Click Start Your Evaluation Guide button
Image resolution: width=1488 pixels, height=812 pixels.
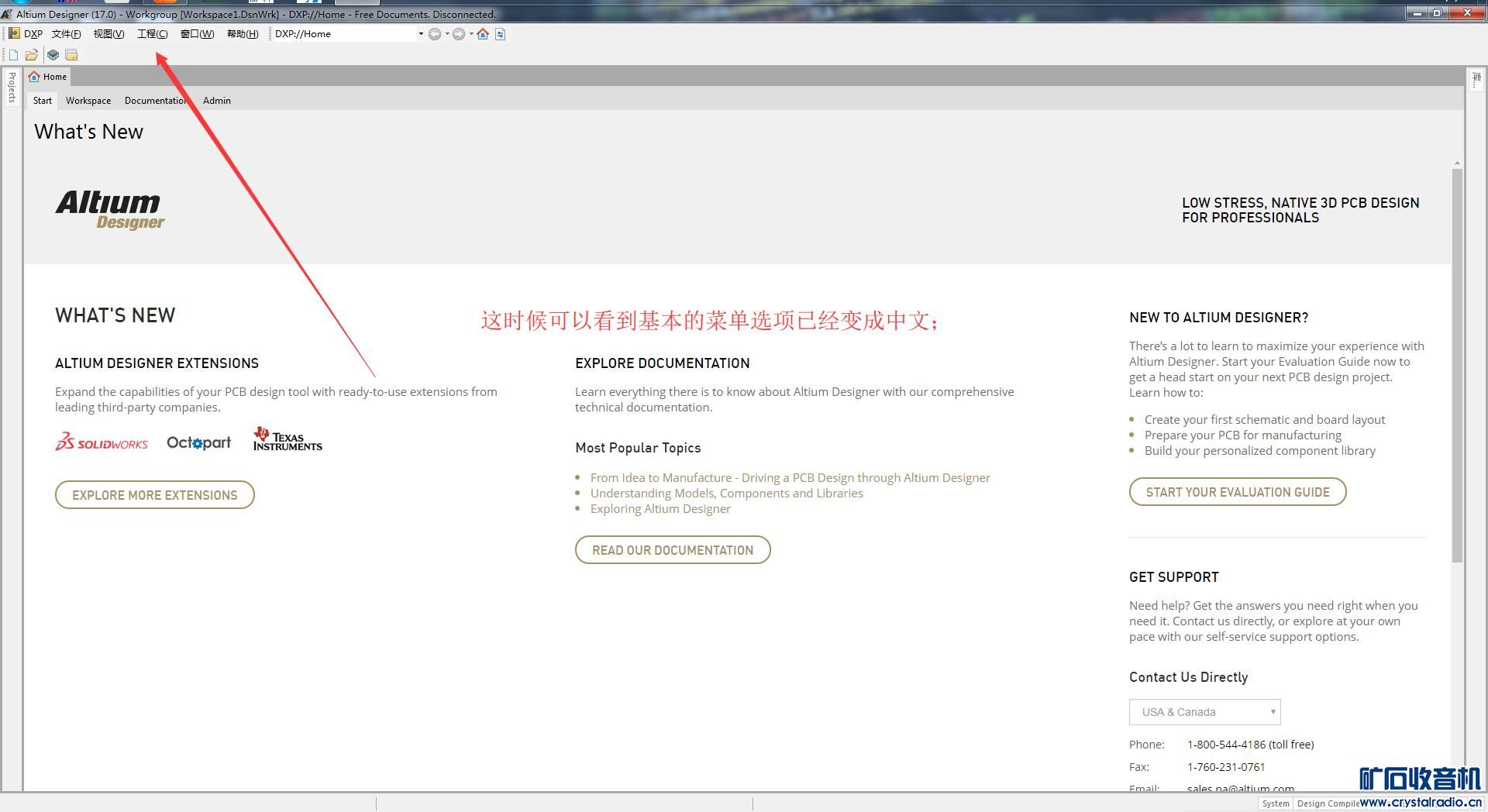(x=1238, y=492)
